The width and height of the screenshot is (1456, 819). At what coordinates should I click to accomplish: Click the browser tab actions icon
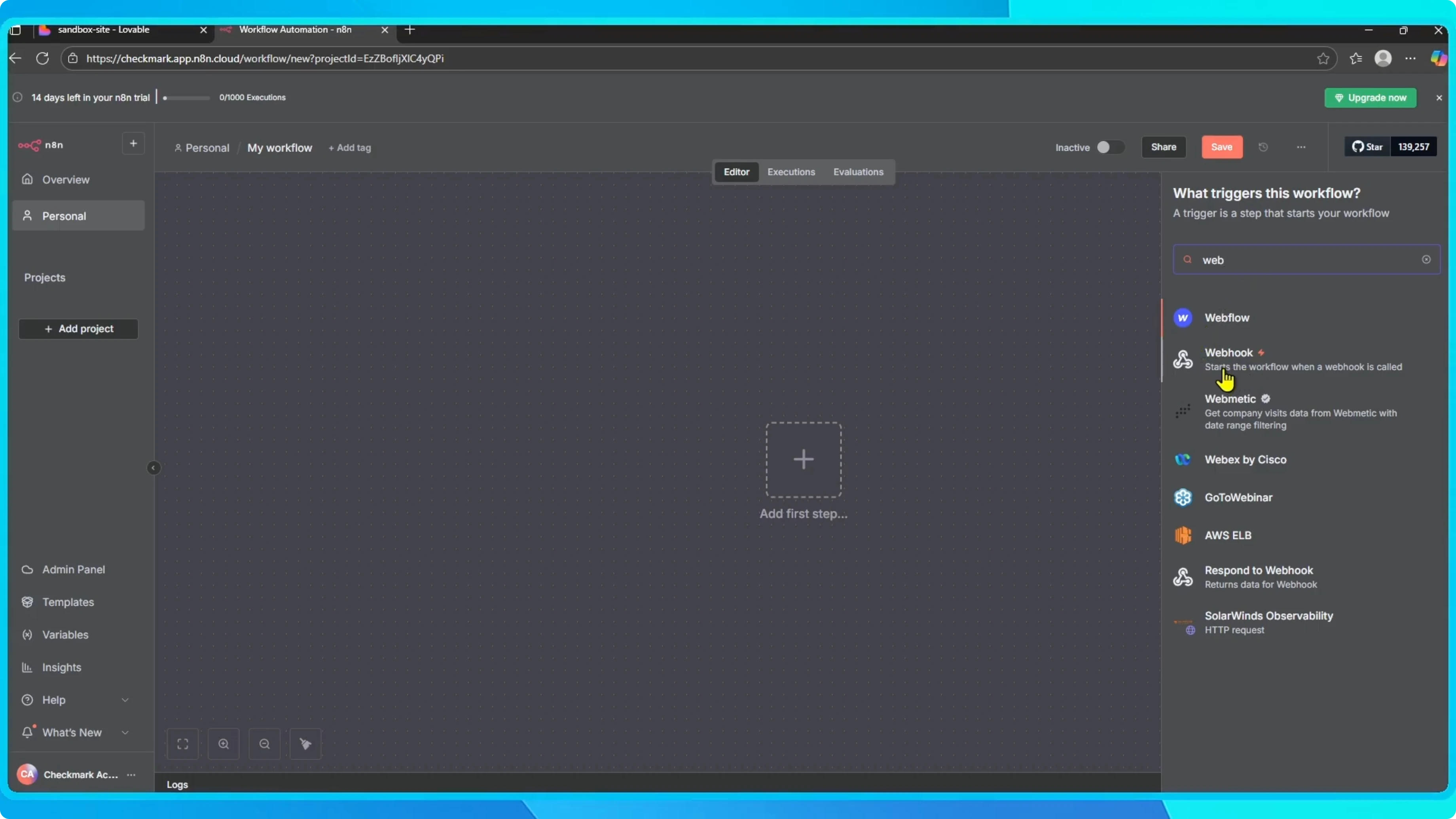(x=15, y=30)
